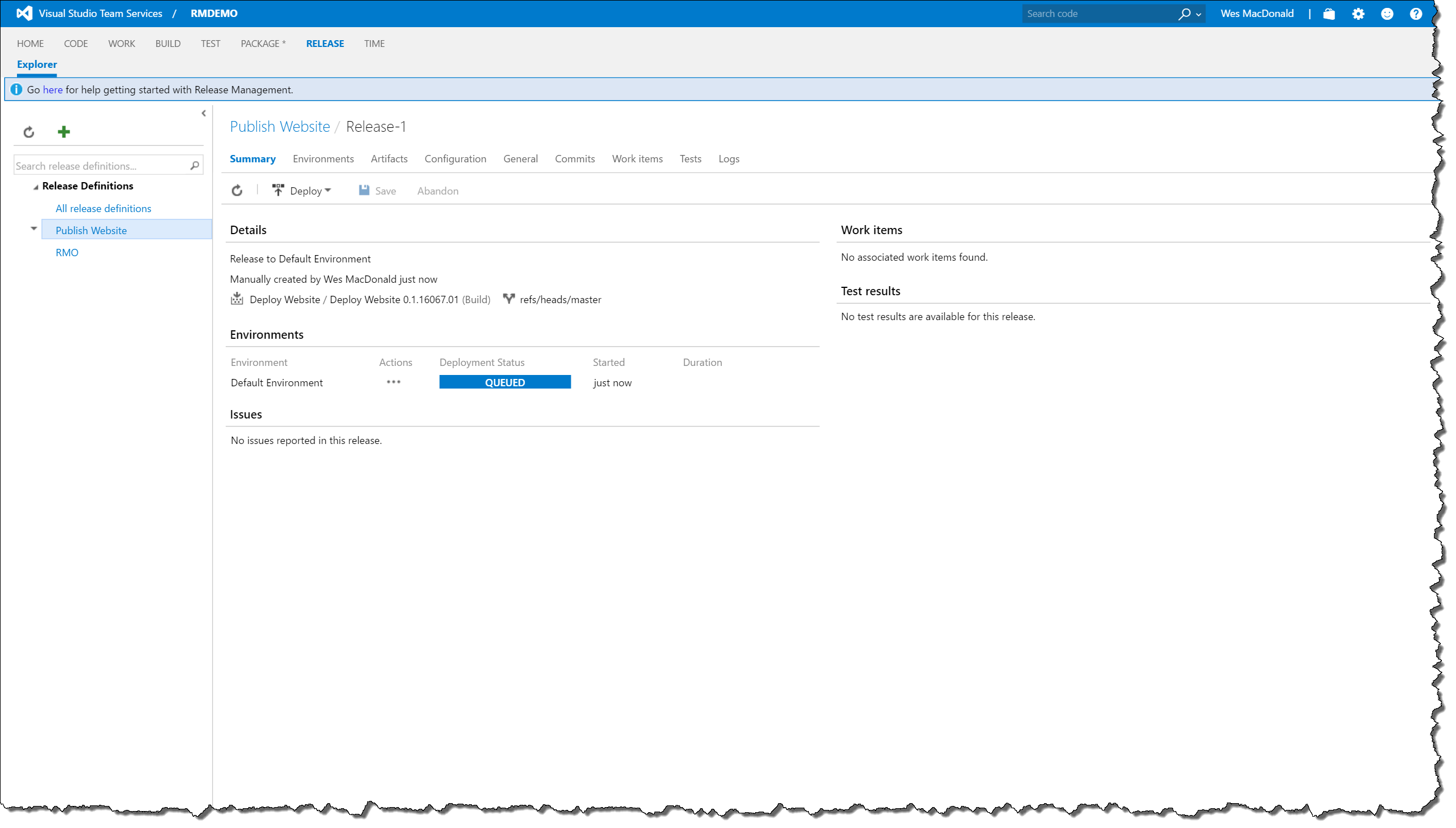This screenshot has height=828, width=1456.
Task: Open Publish Website dropdown arrow in sidebar
Action: coord(33,228)
